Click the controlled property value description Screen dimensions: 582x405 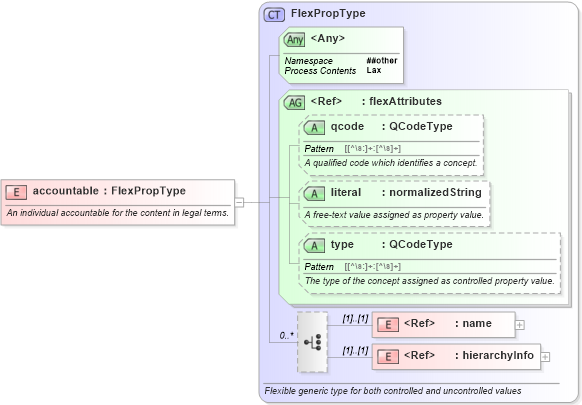point(429,281)
